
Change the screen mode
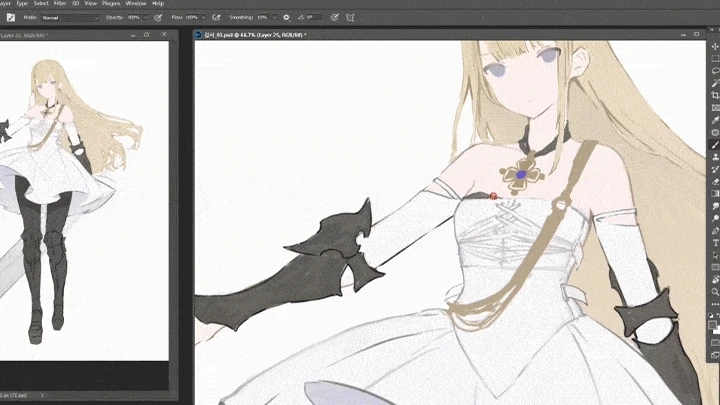coord(715,354)
